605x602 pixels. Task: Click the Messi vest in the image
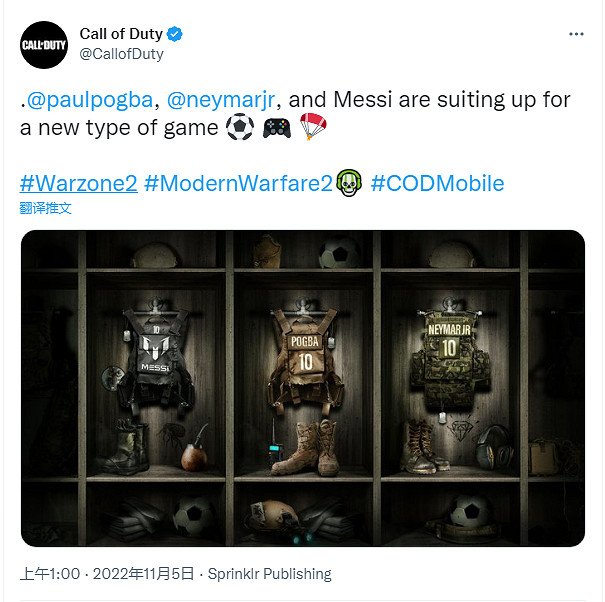pos(155,355)
